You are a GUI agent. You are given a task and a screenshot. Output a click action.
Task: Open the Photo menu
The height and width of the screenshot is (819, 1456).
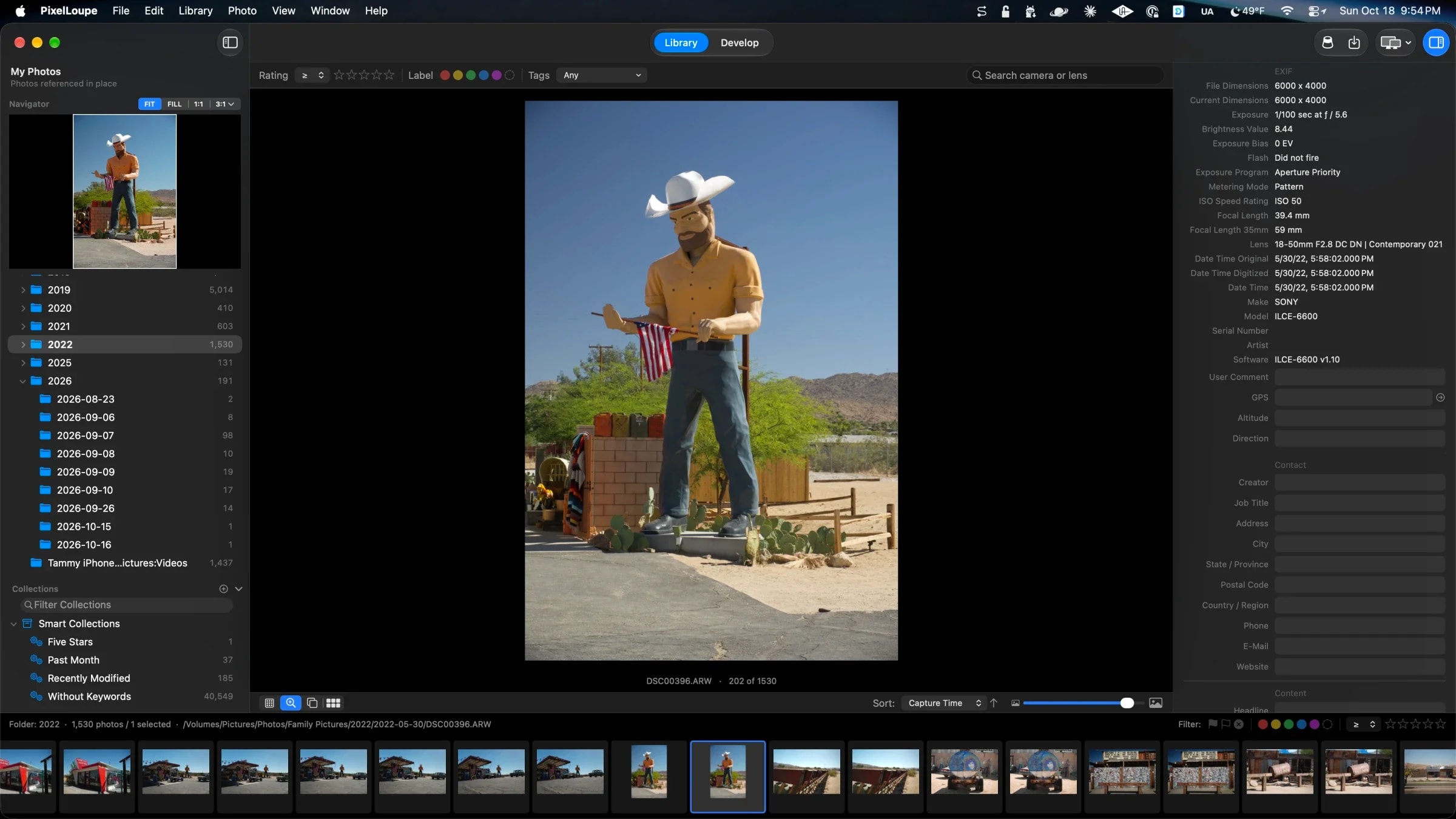[x=242, y=10]
